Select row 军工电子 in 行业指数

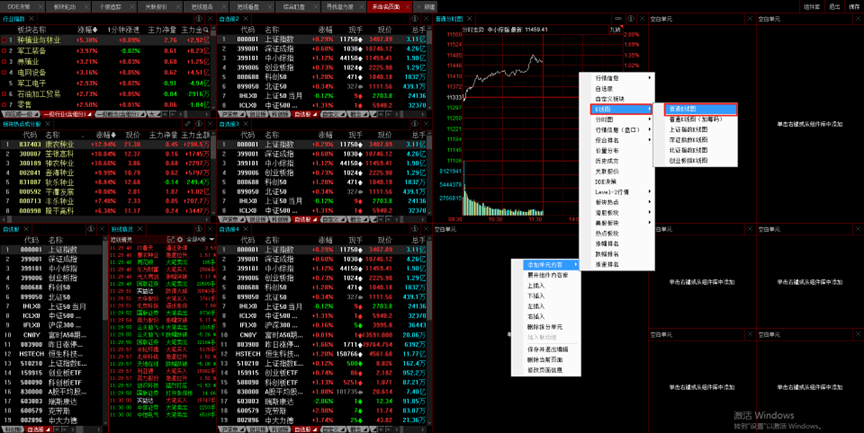click(x=105, y=83)
